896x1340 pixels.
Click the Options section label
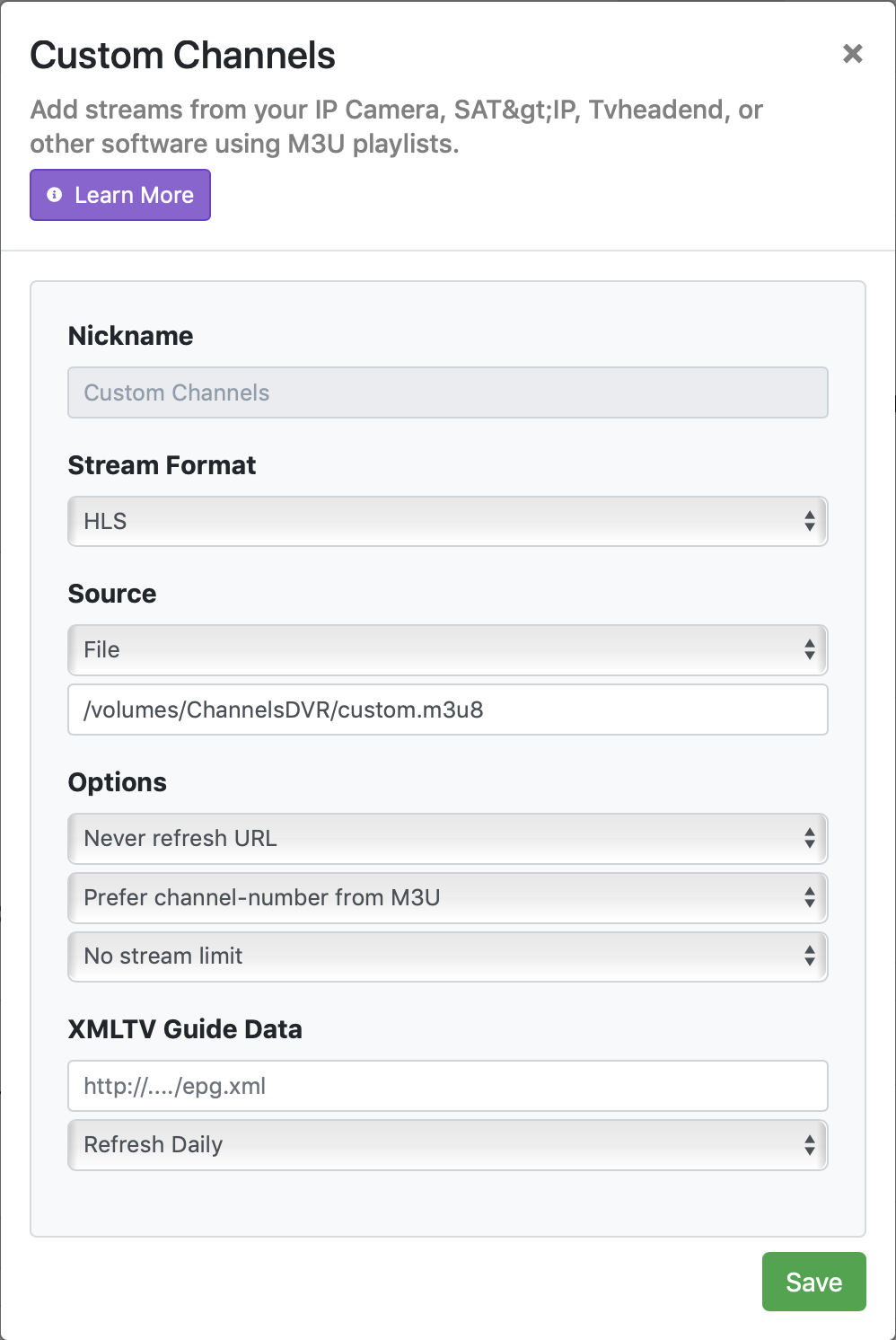(118, 782)
